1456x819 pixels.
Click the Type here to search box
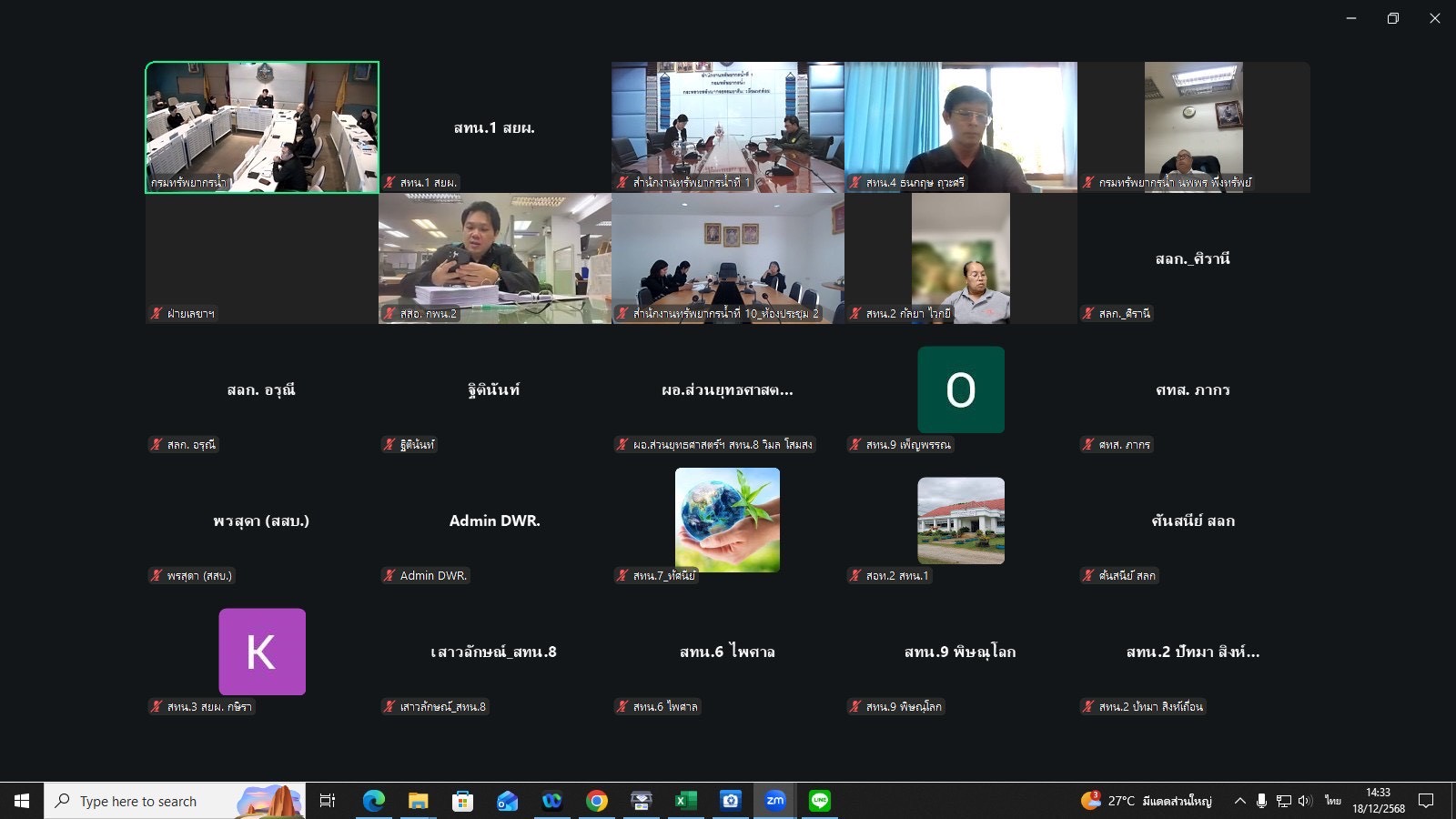(175, 801)
